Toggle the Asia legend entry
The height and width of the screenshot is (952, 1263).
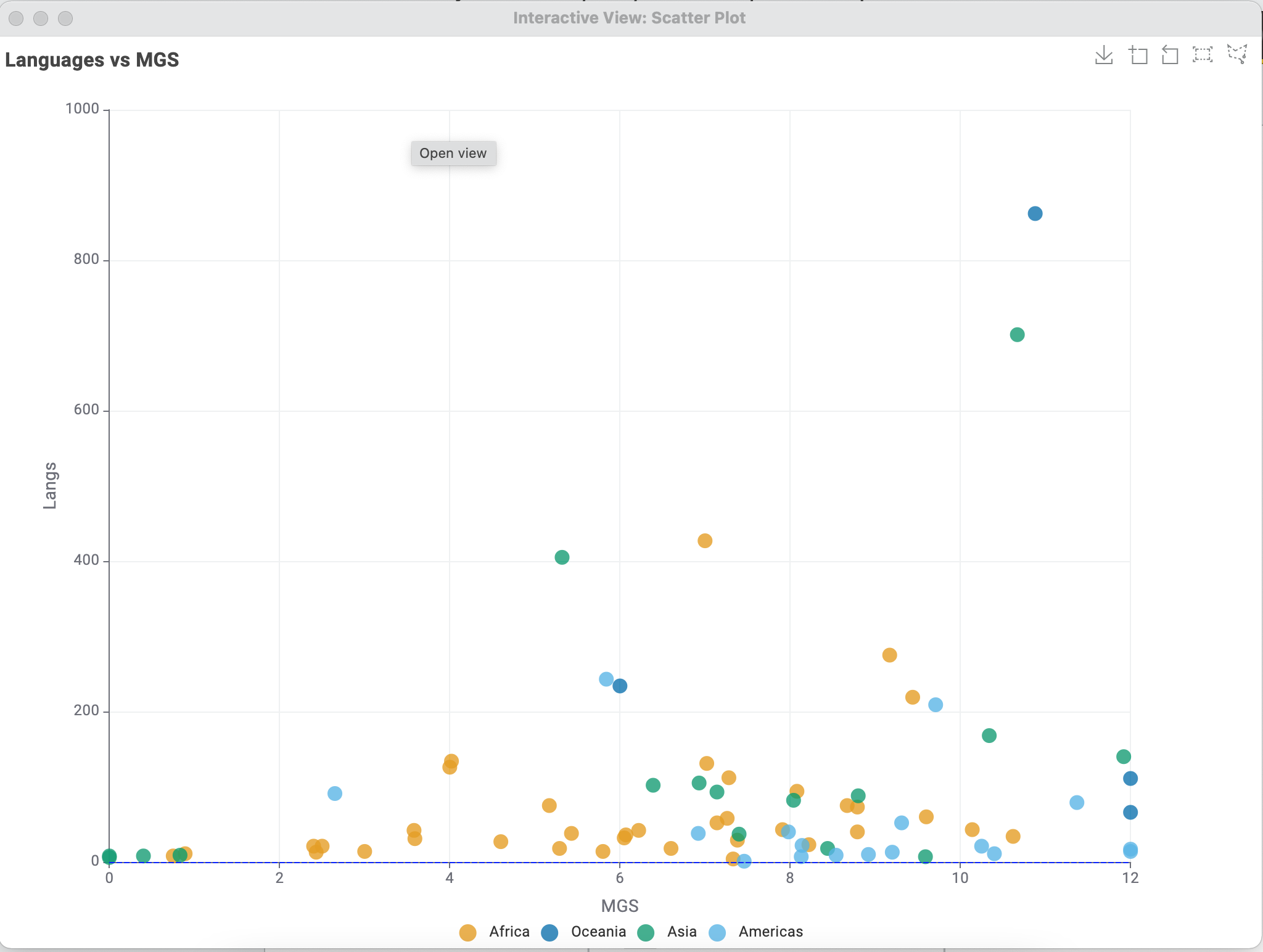pos(667,932)
